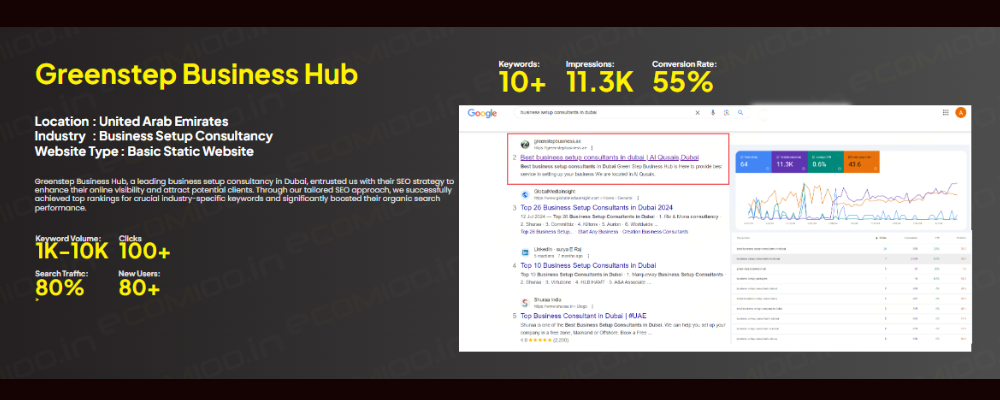The width and height of the screenshot is (1000, 400).
Task: Clear the search query with the X icon
Action: tap(698, 113)
